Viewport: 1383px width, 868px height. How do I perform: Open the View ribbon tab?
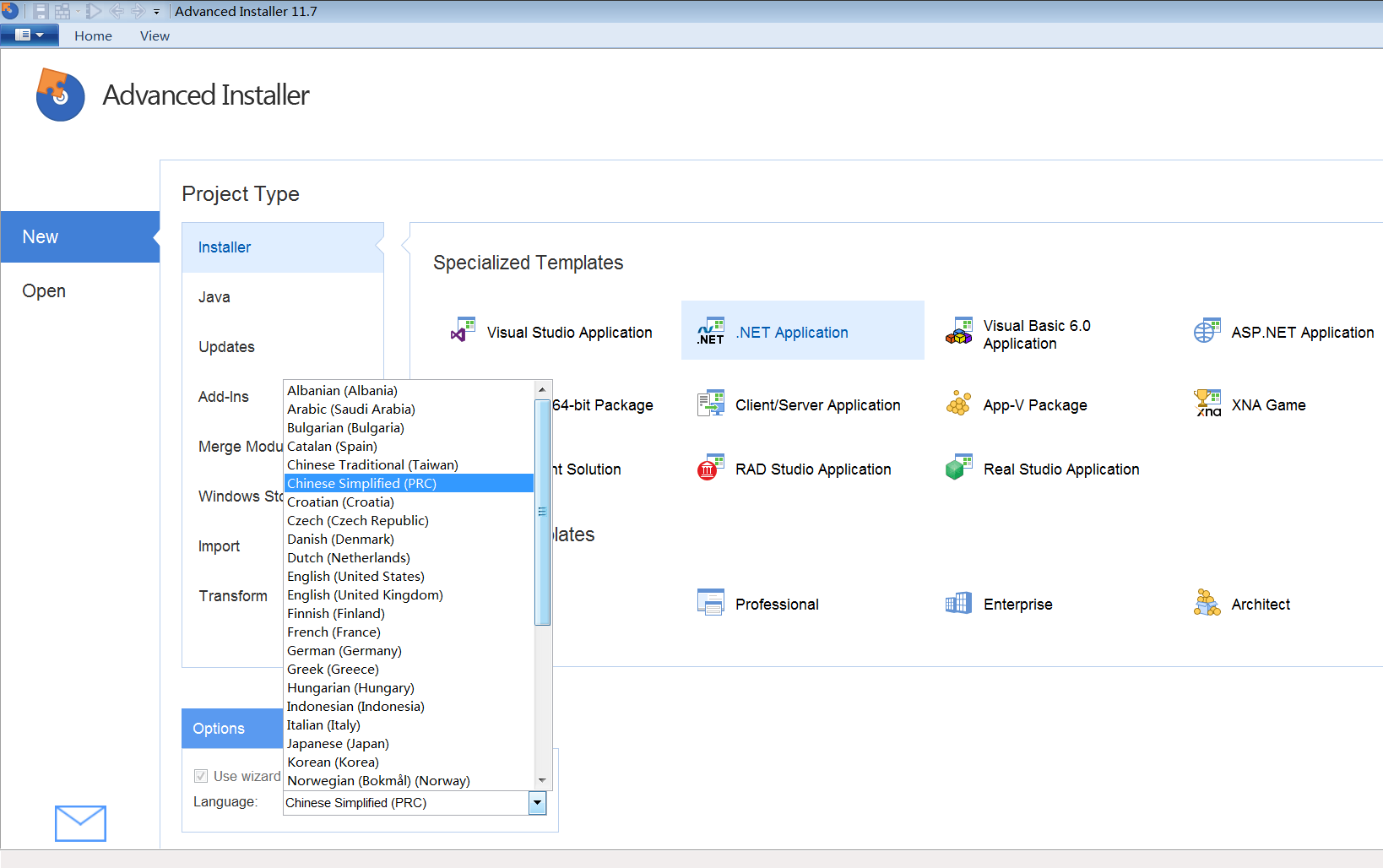155,35
